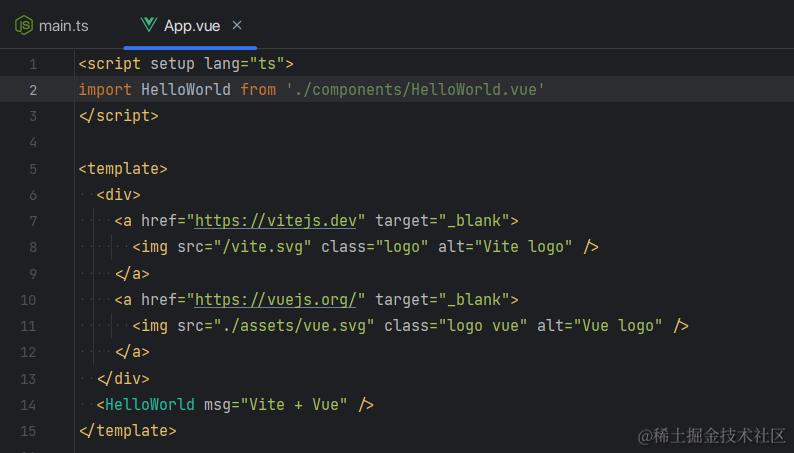Click the './components/HelloWorld.vue' import path
The height and width of the screenshot is (453, 794).
[415, 90]
